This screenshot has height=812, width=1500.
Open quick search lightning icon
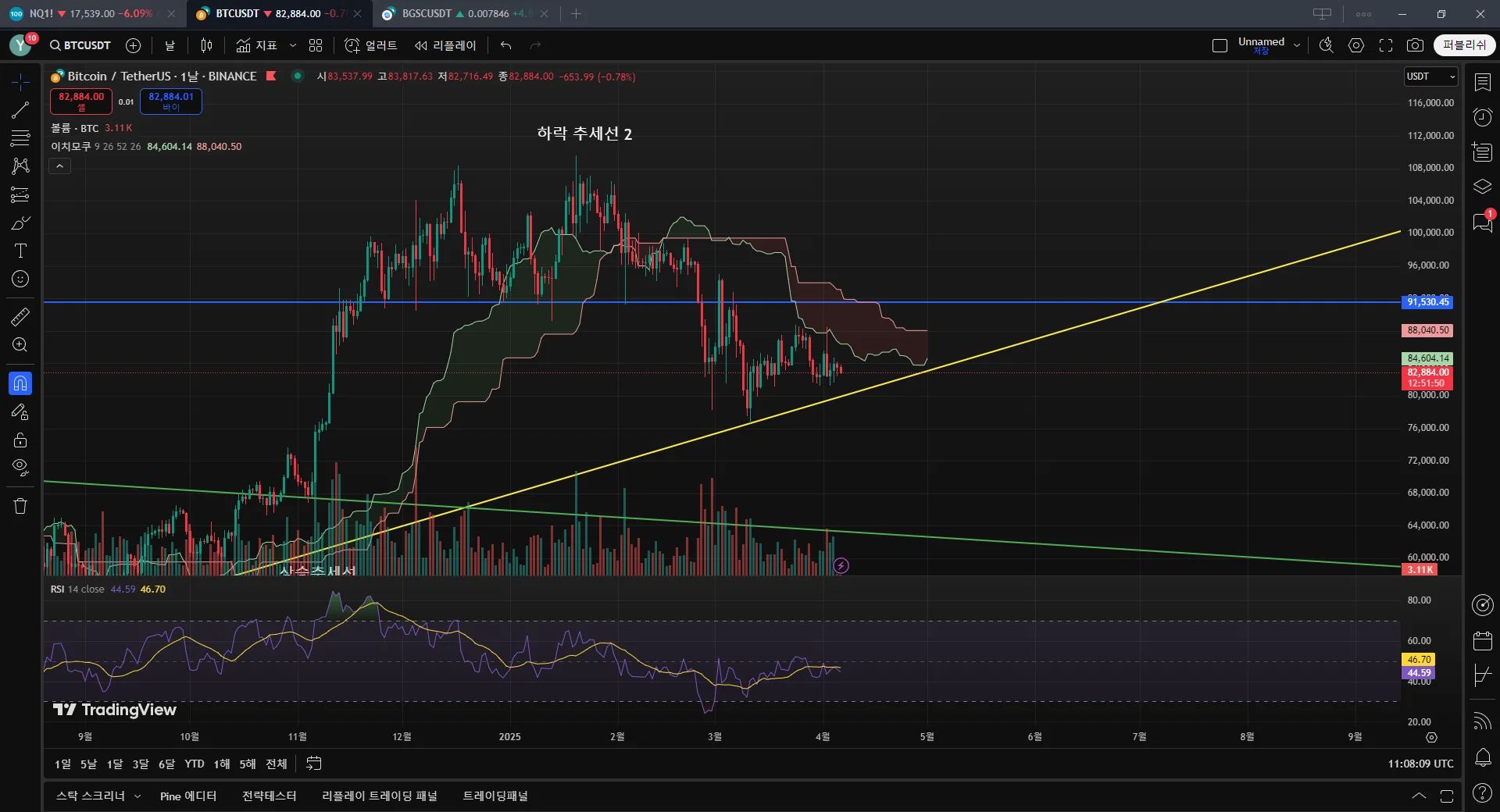click(x=1326, y=45)
